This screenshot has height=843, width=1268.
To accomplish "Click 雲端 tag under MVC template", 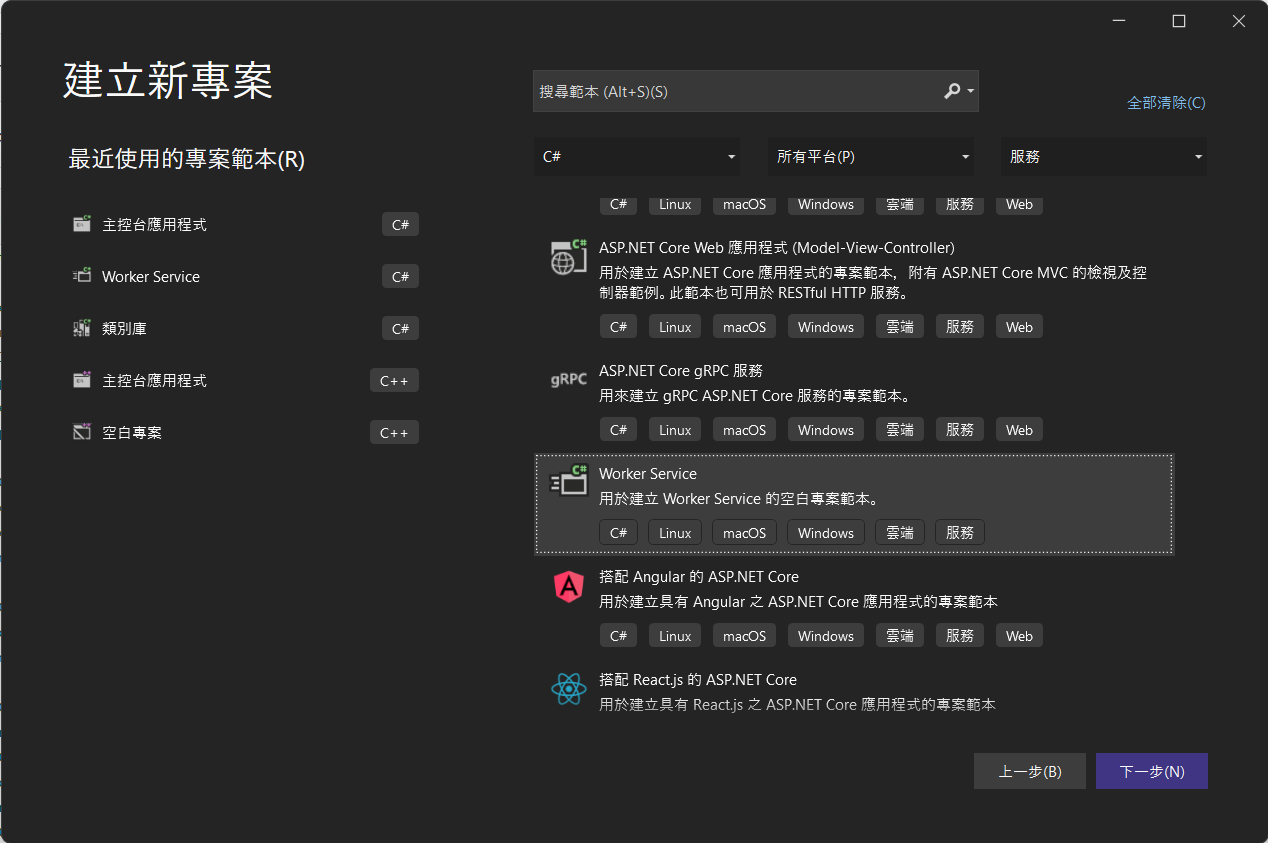I will (900, 327).
